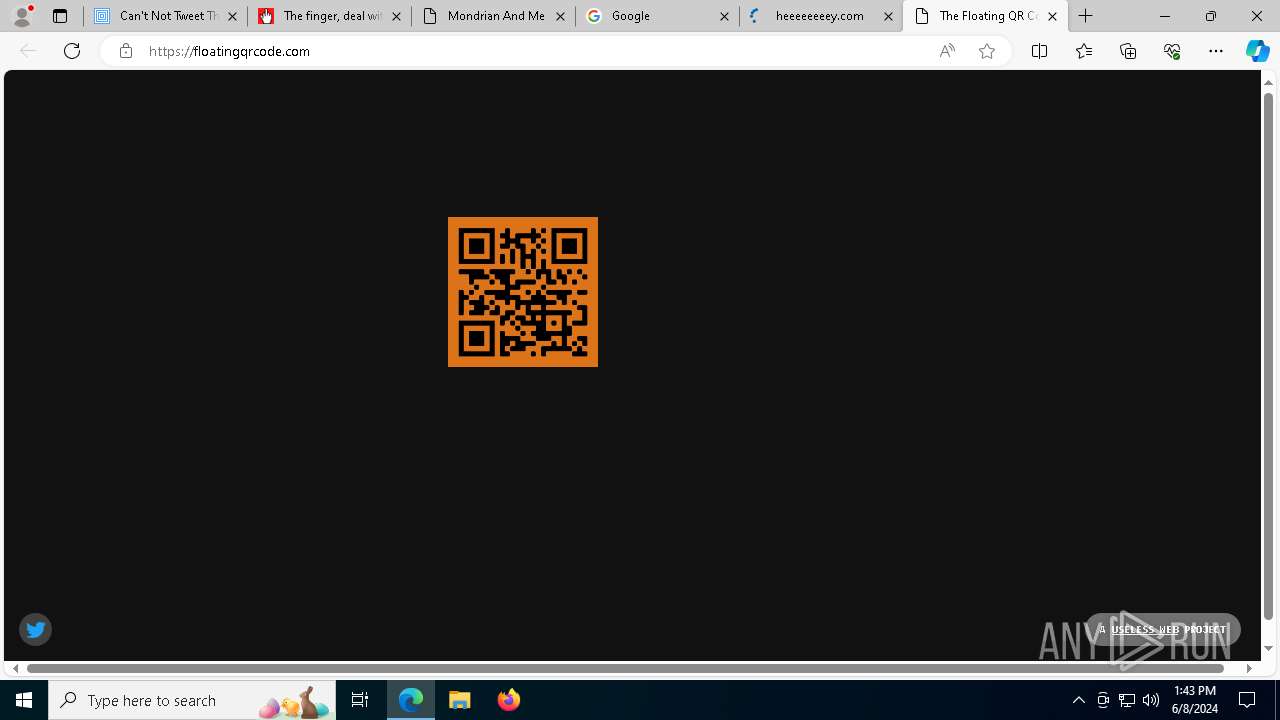Close the Mondrian And Me tab

560,16
